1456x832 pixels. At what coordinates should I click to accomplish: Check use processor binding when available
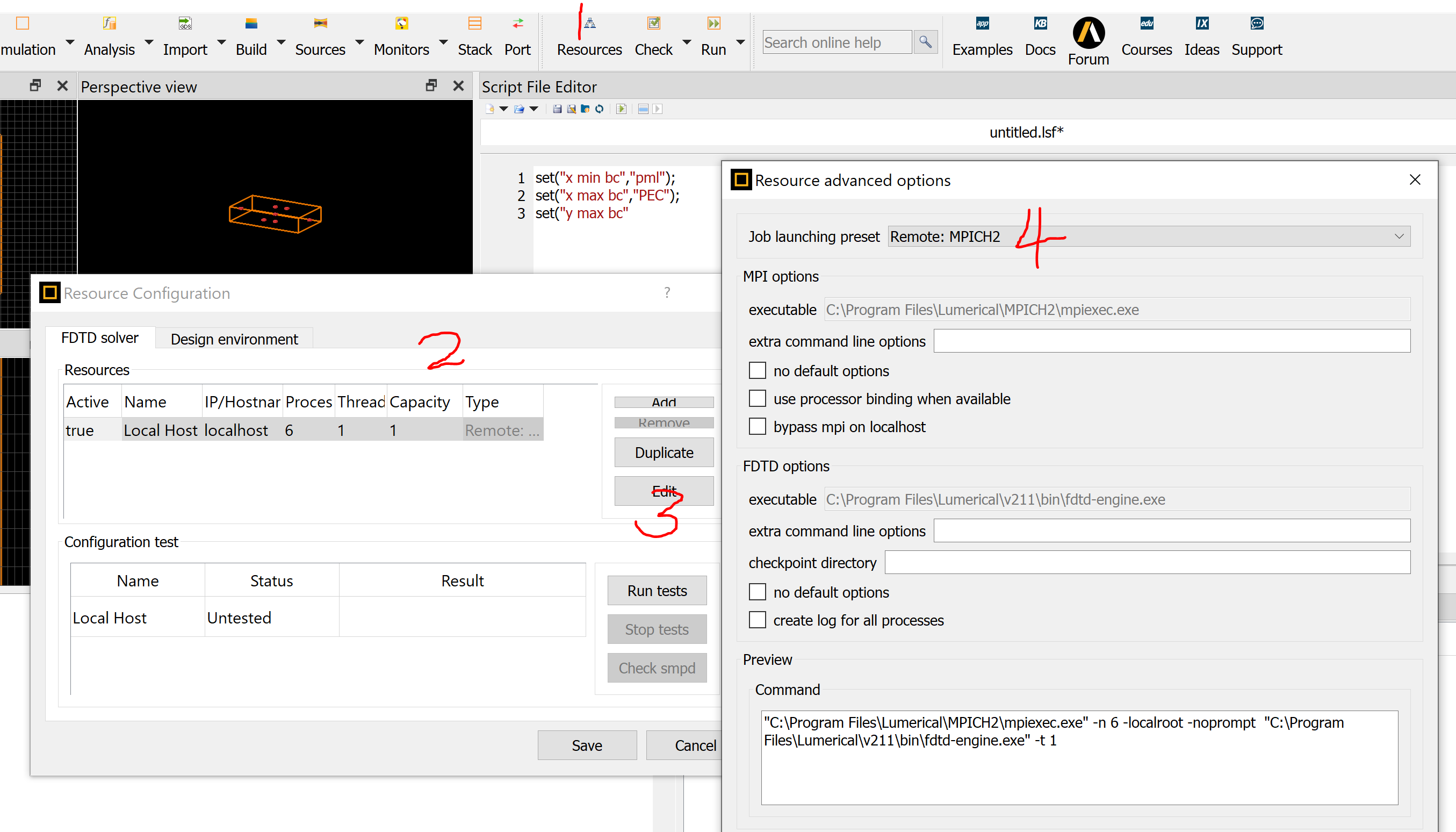coord(757,399)
